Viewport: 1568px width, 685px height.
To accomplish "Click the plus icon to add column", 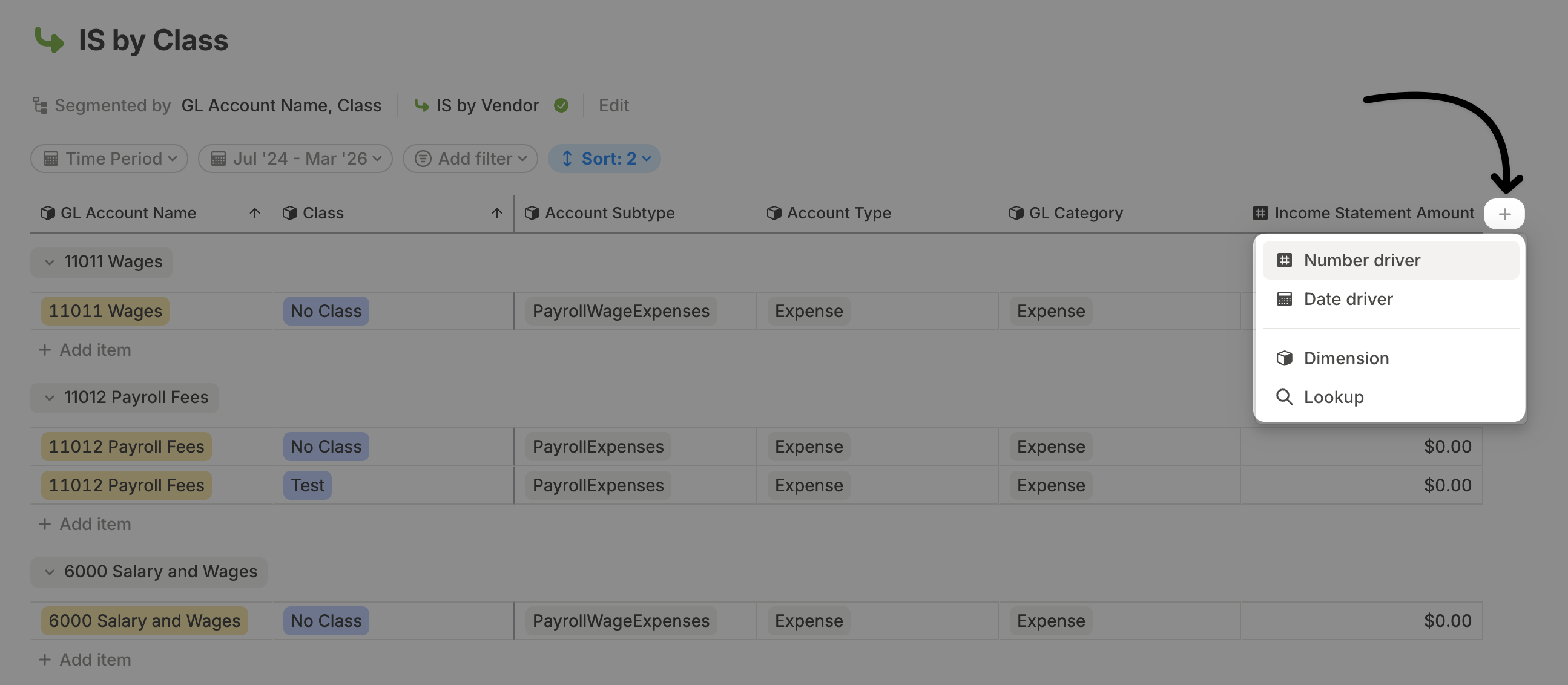I will tap(1504, 214).
